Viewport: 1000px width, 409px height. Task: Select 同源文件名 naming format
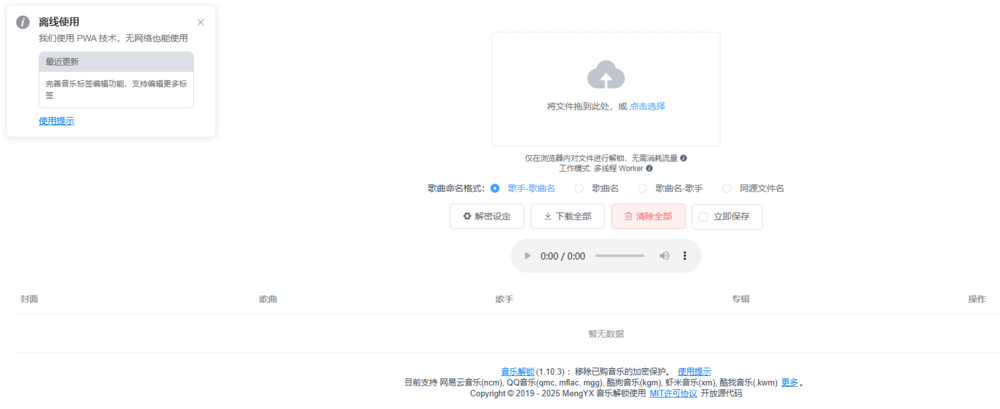pos(753,188)
